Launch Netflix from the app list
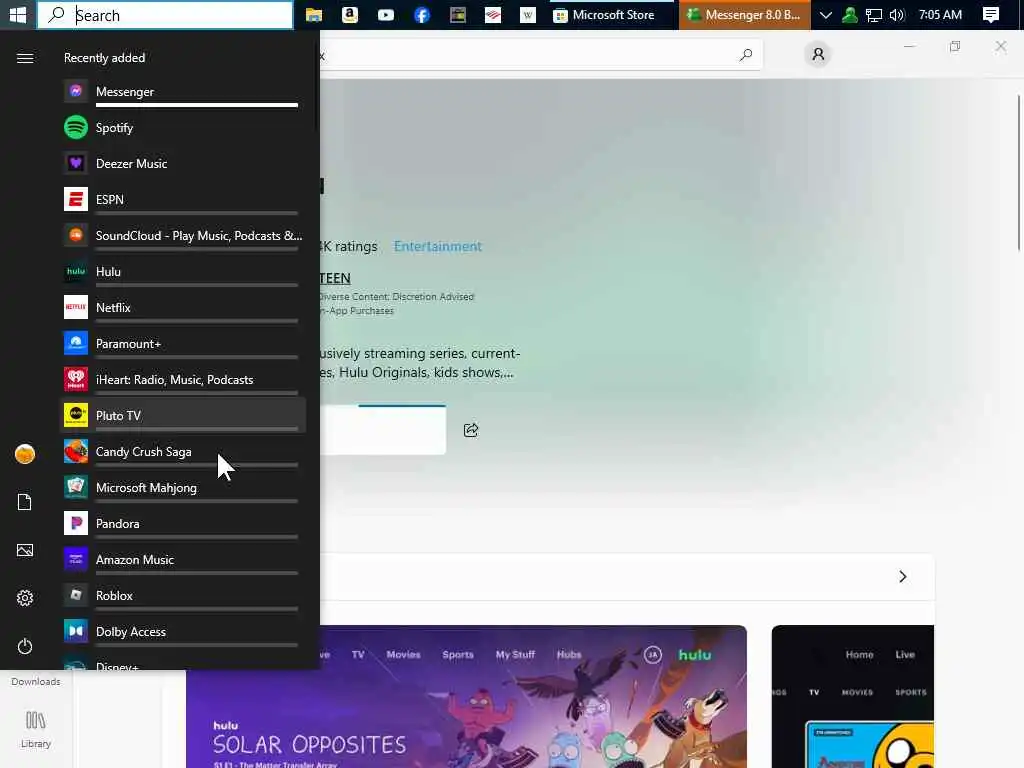 [183, 308]
